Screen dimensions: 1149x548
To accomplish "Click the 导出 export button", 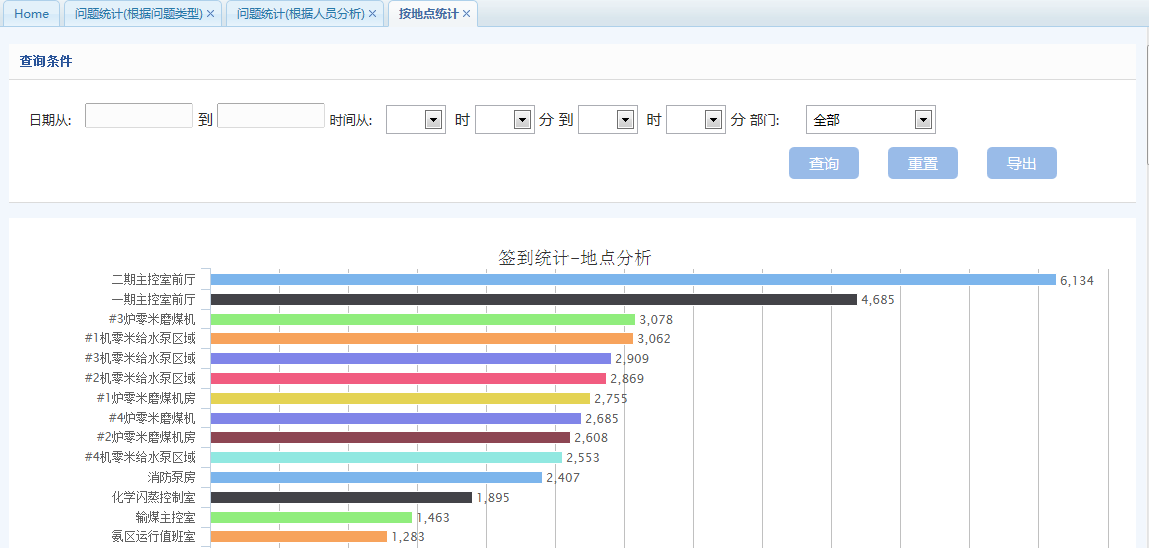I will [x=1021, y=163].
